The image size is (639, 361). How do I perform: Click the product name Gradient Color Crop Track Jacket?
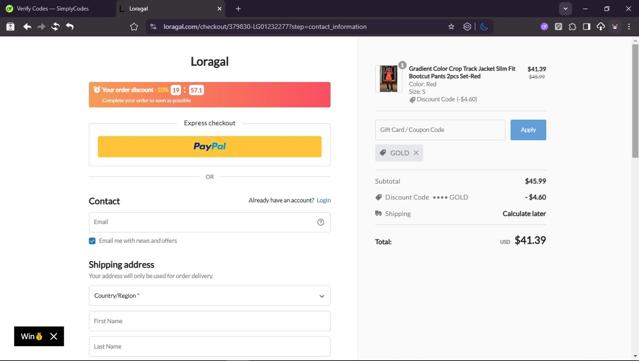coord(462,73)
